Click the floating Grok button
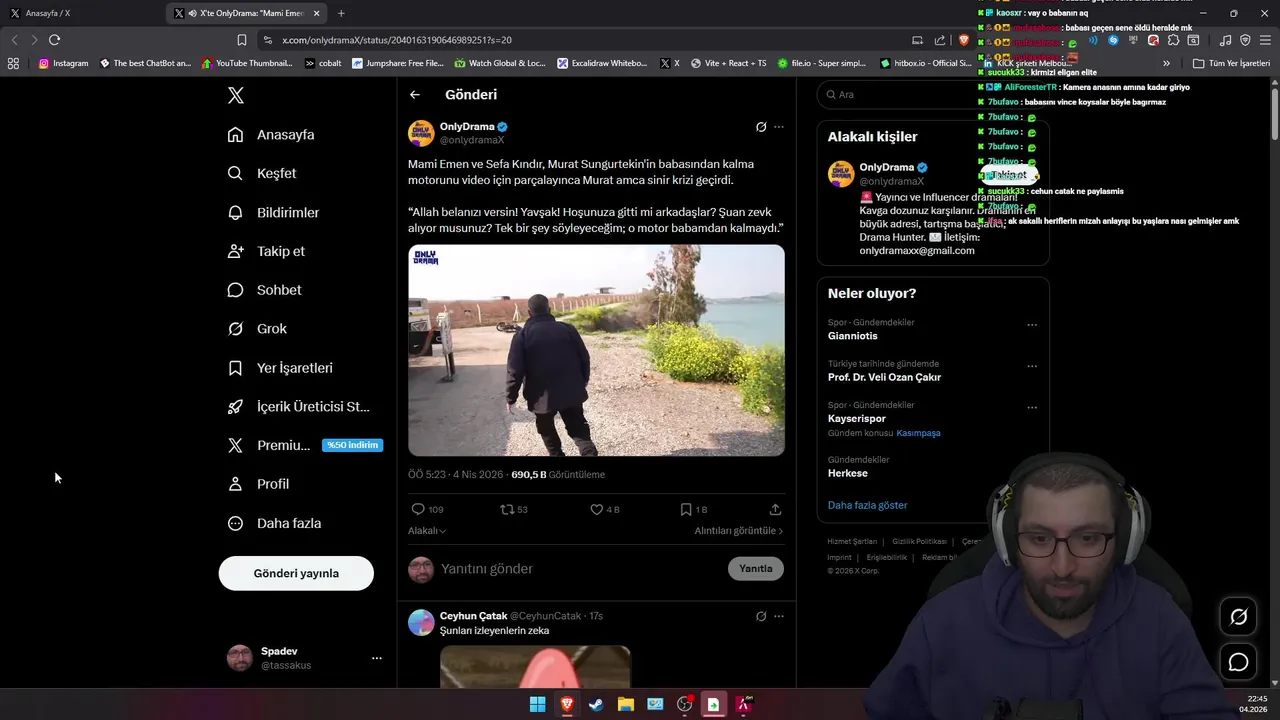This screenshot has height=720, width=1280. tap(1238, 617)
